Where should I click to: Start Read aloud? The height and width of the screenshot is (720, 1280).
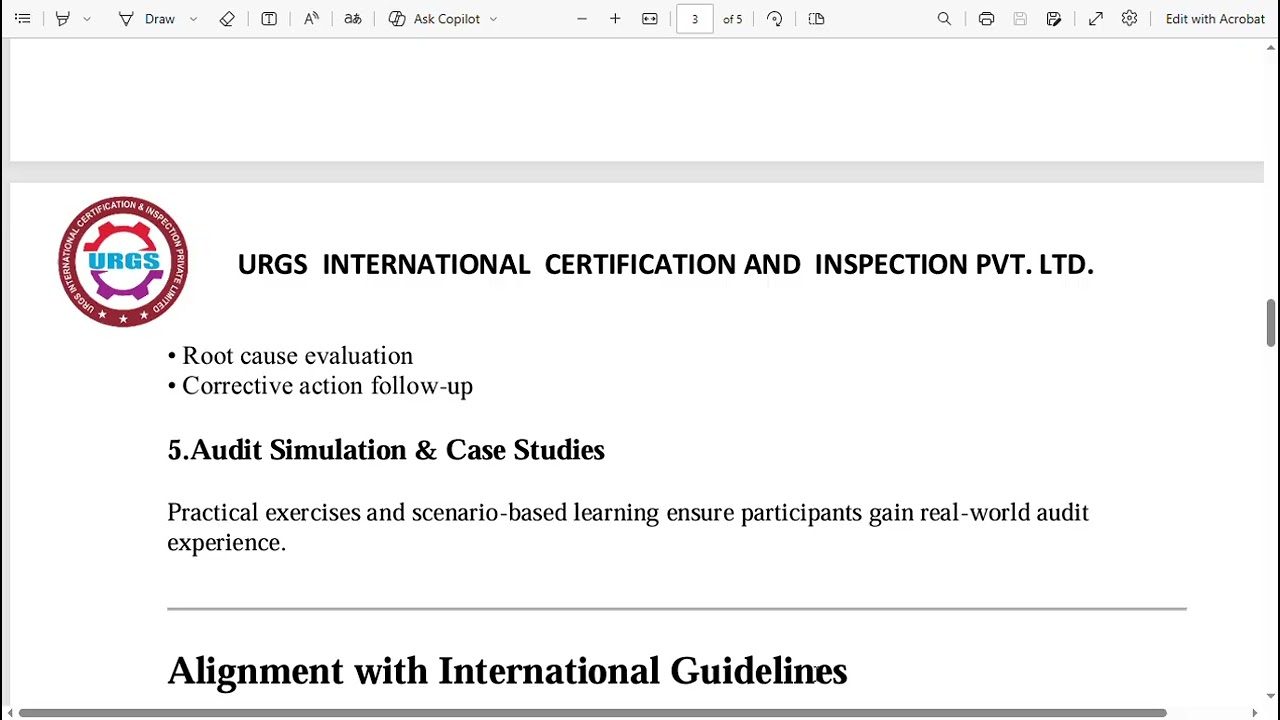click(311, 19)
